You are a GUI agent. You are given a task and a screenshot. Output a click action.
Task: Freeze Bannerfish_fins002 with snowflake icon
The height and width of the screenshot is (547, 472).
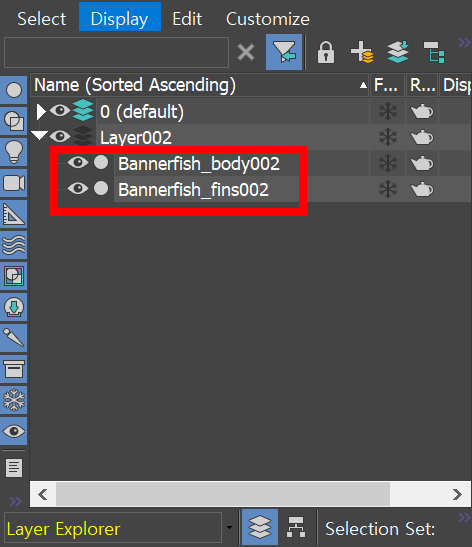[388, 189]
